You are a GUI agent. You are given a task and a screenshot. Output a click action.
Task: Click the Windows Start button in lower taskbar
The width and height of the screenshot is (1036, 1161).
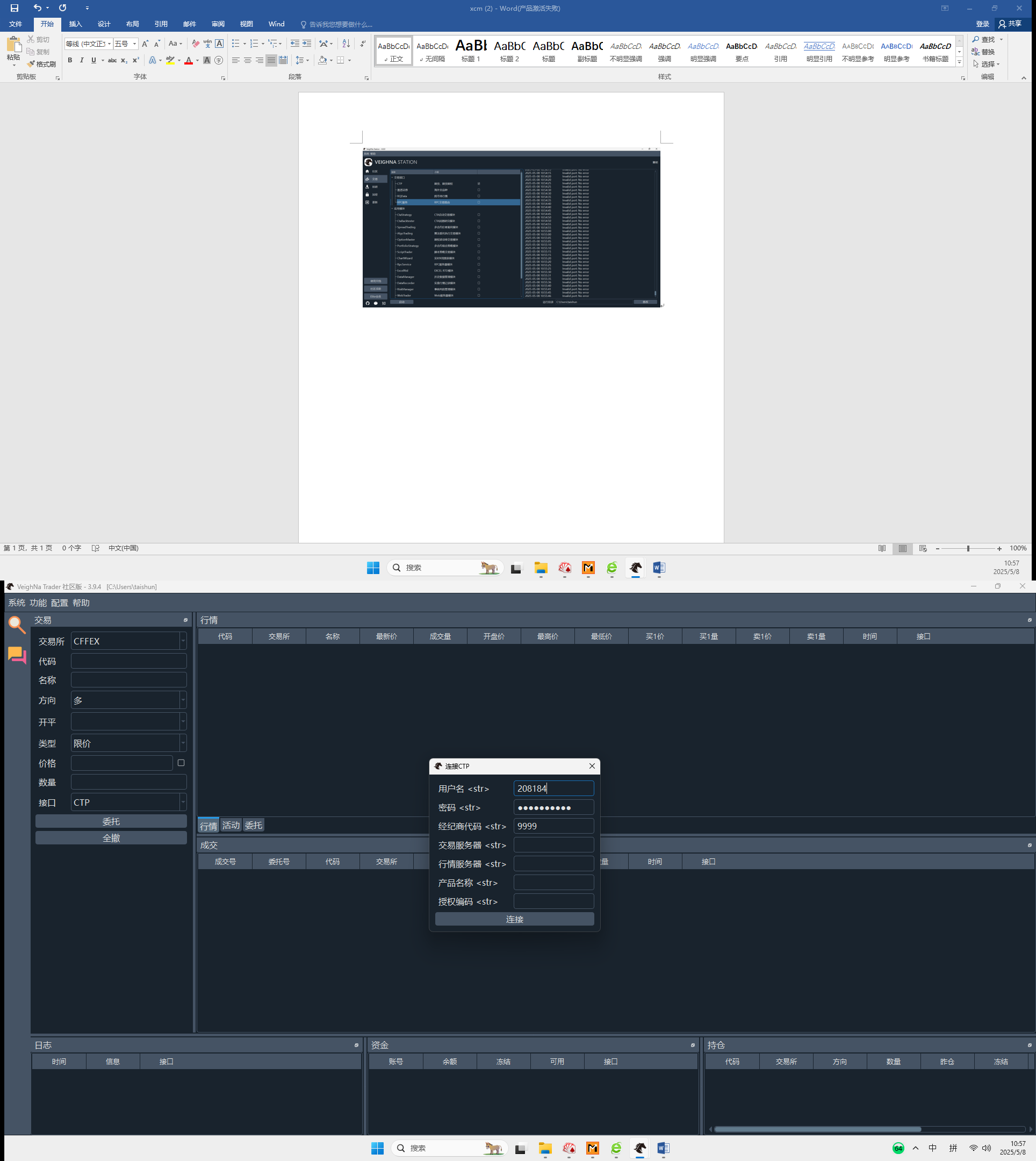pos(377,1149)
